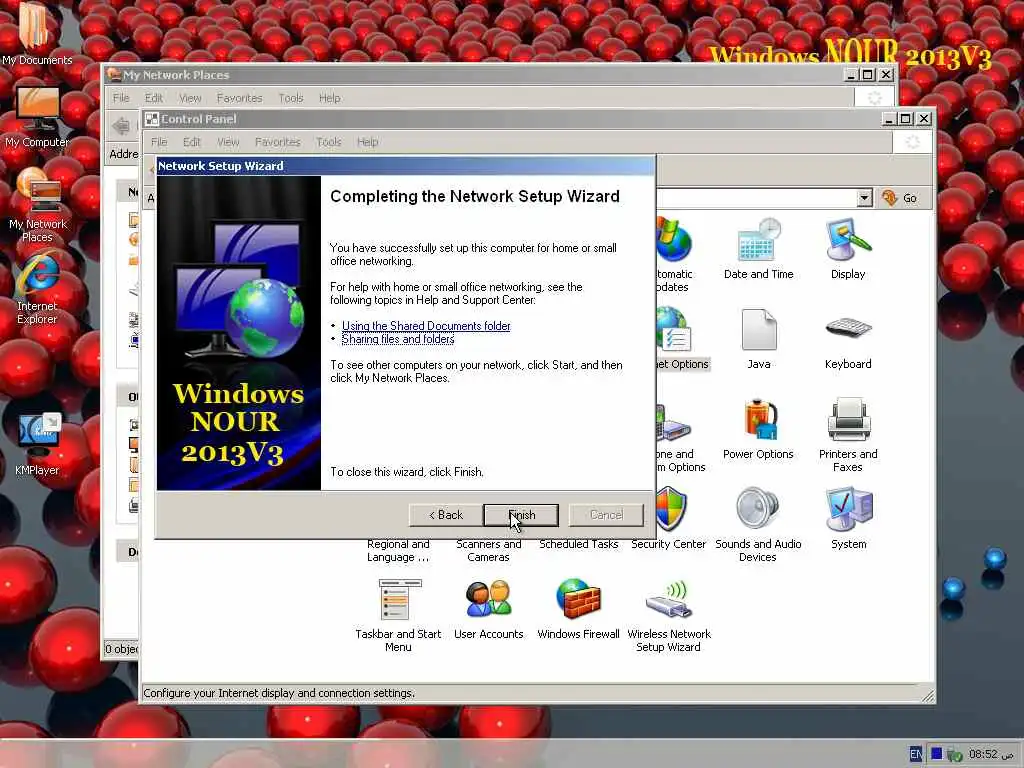Select Scheduled Tasks label
This screenshot has height=768, width=1024.
pos(578,544)
